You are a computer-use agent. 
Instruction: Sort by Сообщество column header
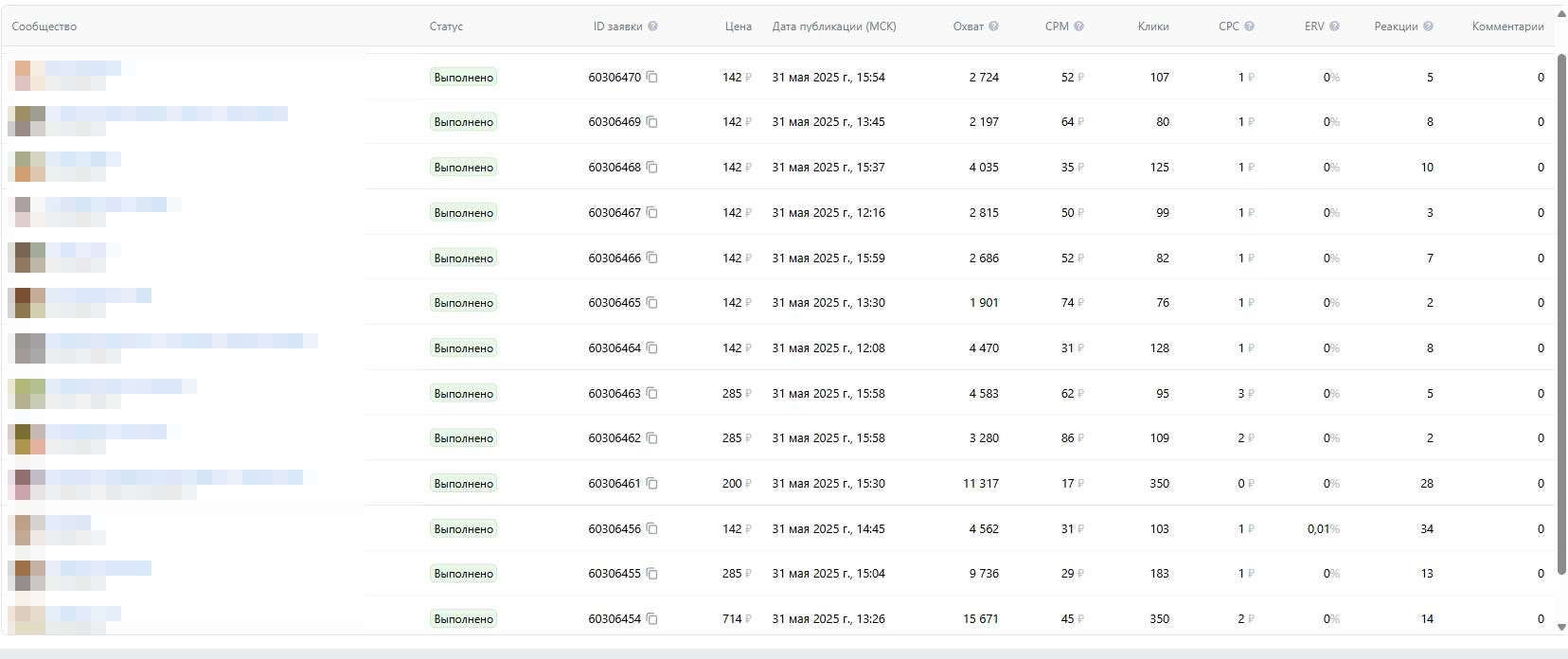(x=45, y=27)
